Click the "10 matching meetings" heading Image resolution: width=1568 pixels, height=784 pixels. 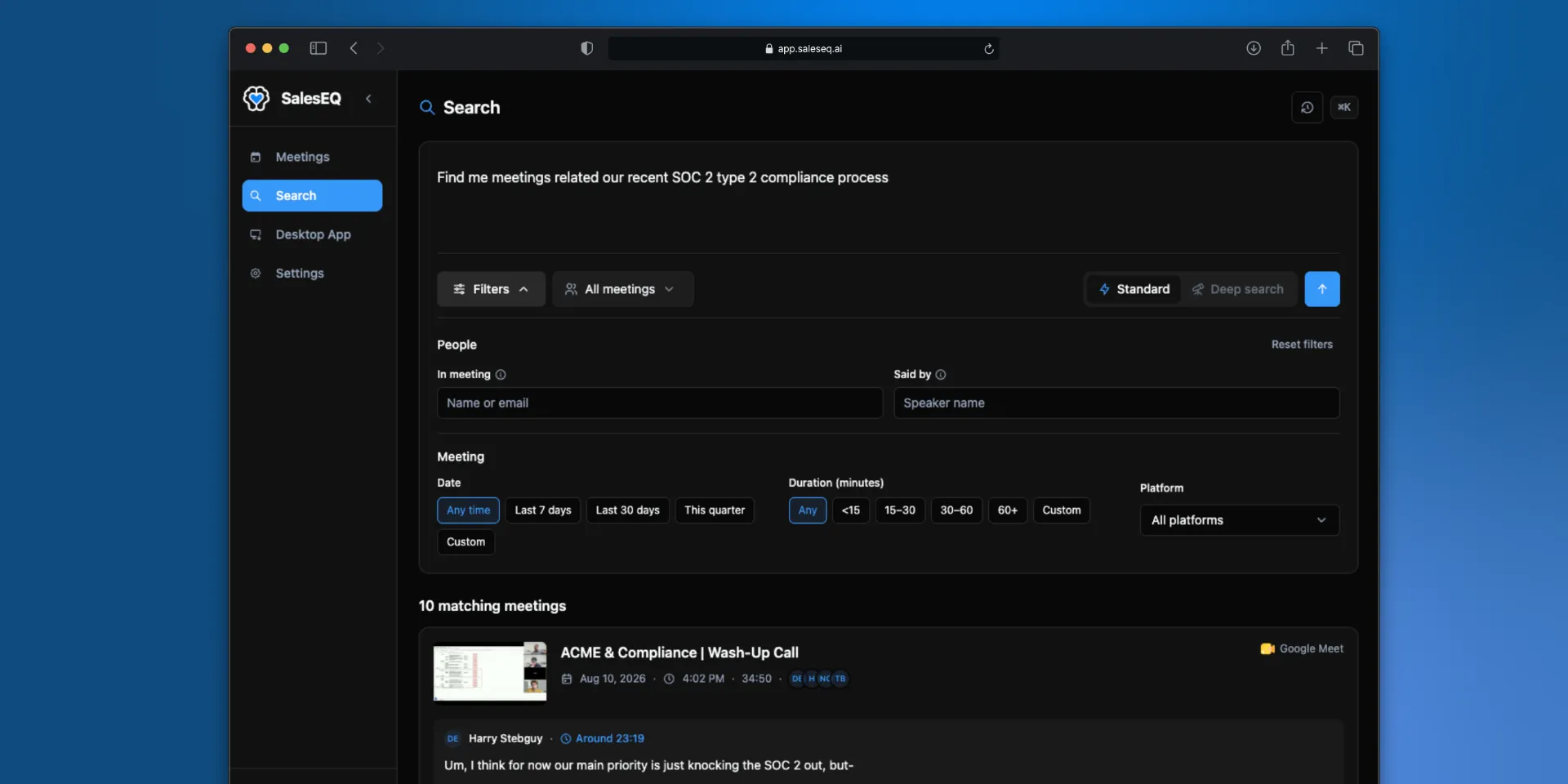[492, 606]
